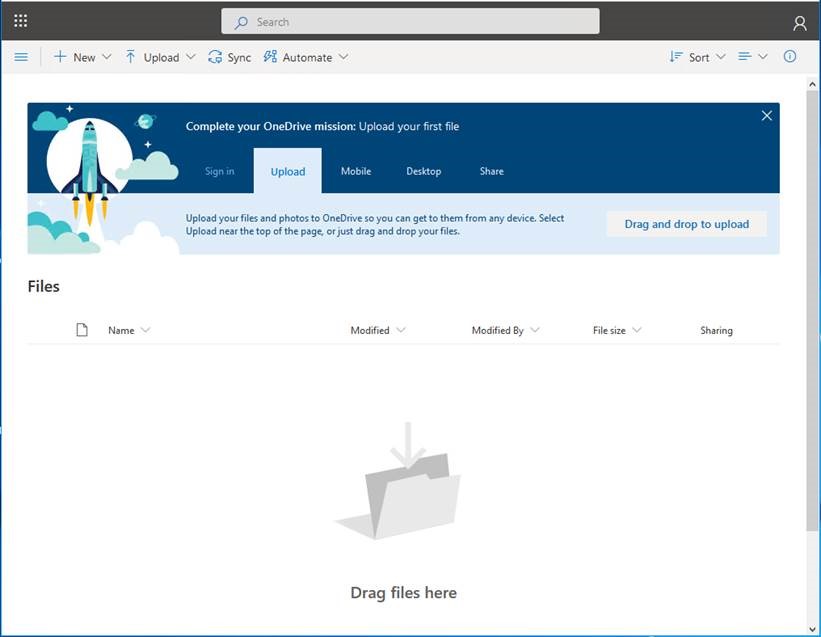This screenshot has height=637, width=821.
Task: Open the account profile icon
Action: [x=800, y=23]
